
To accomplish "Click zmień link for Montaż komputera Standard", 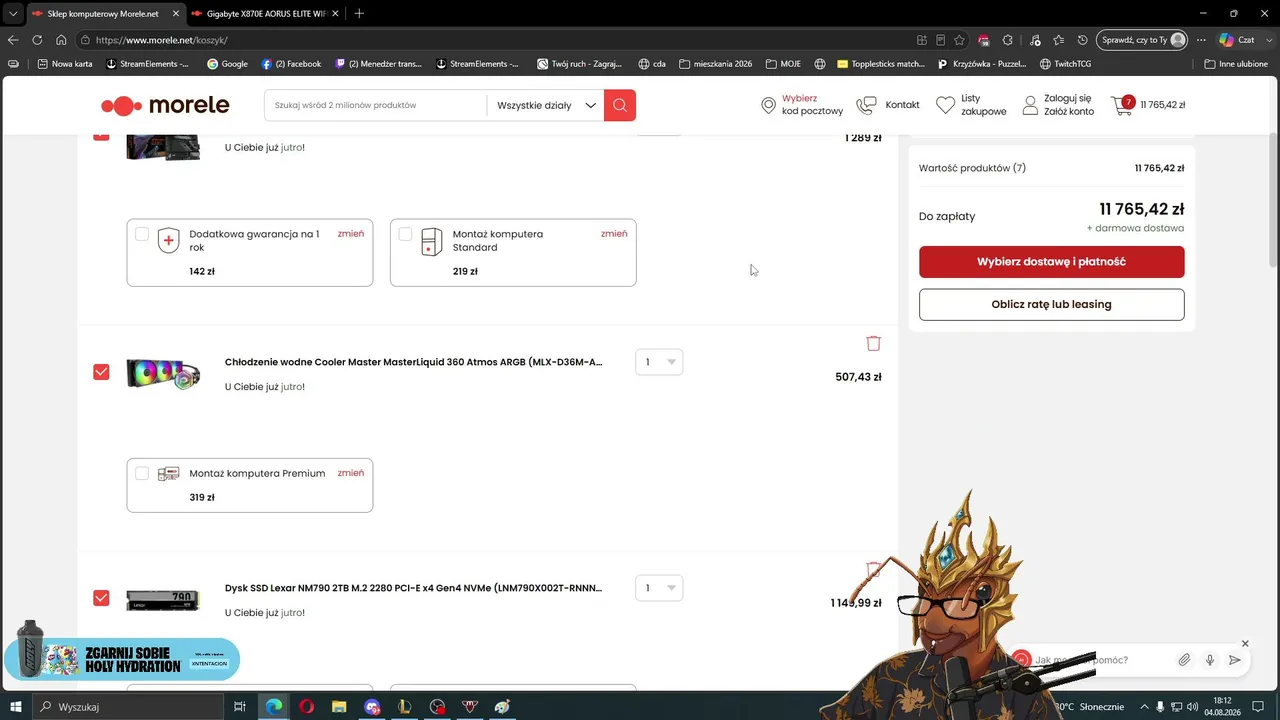I will 614,234.
